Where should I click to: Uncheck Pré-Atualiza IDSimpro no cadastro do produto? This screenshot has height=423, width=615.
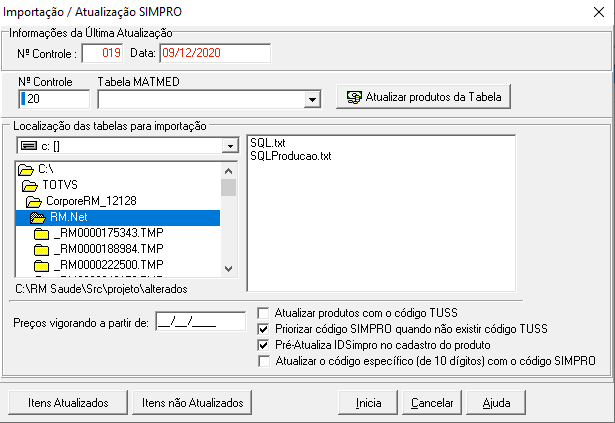(264, 345)
